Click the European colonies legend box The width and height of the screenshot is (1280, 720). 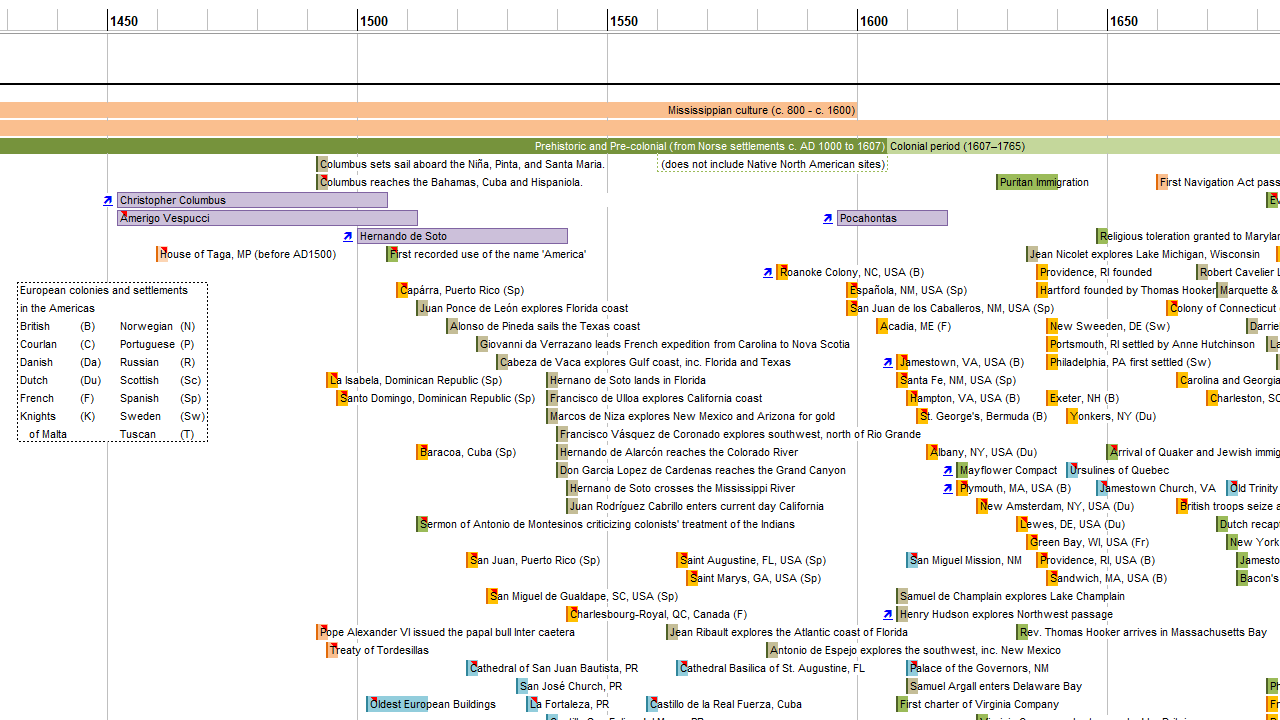(112, 362)
